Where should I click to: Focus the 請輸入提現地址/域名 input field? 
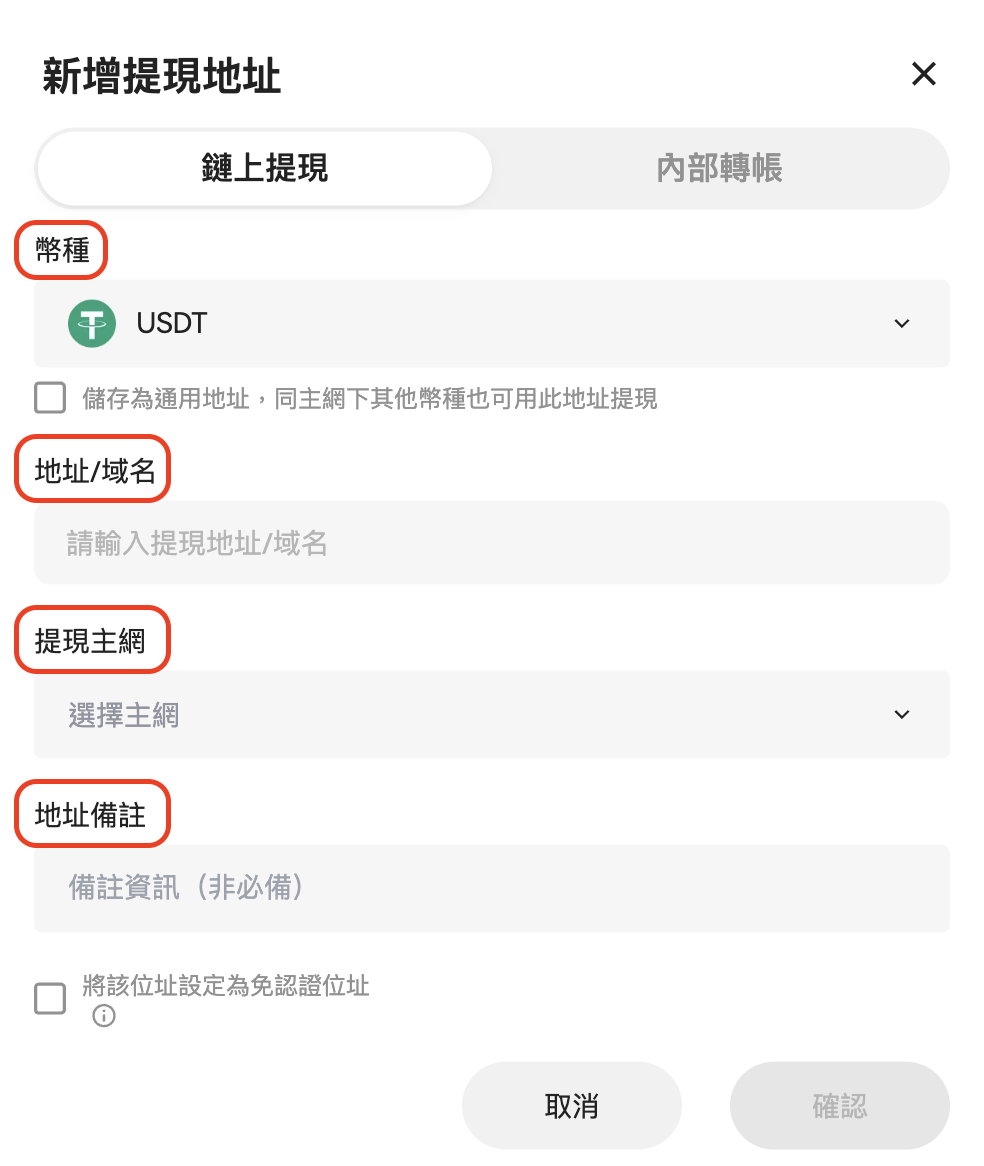(x=492, y=543)
